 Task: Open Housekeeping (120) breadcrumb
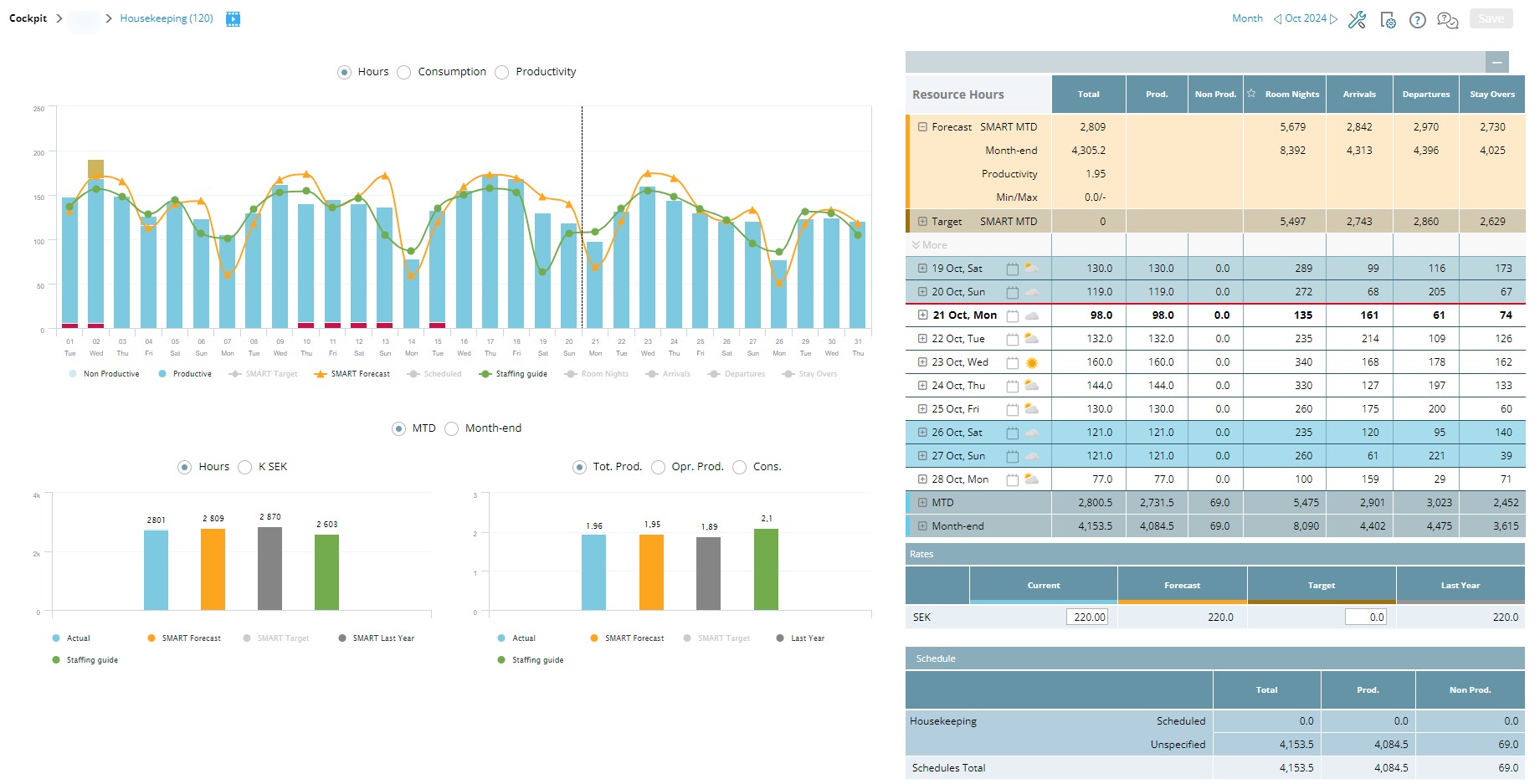coord(167,18)
